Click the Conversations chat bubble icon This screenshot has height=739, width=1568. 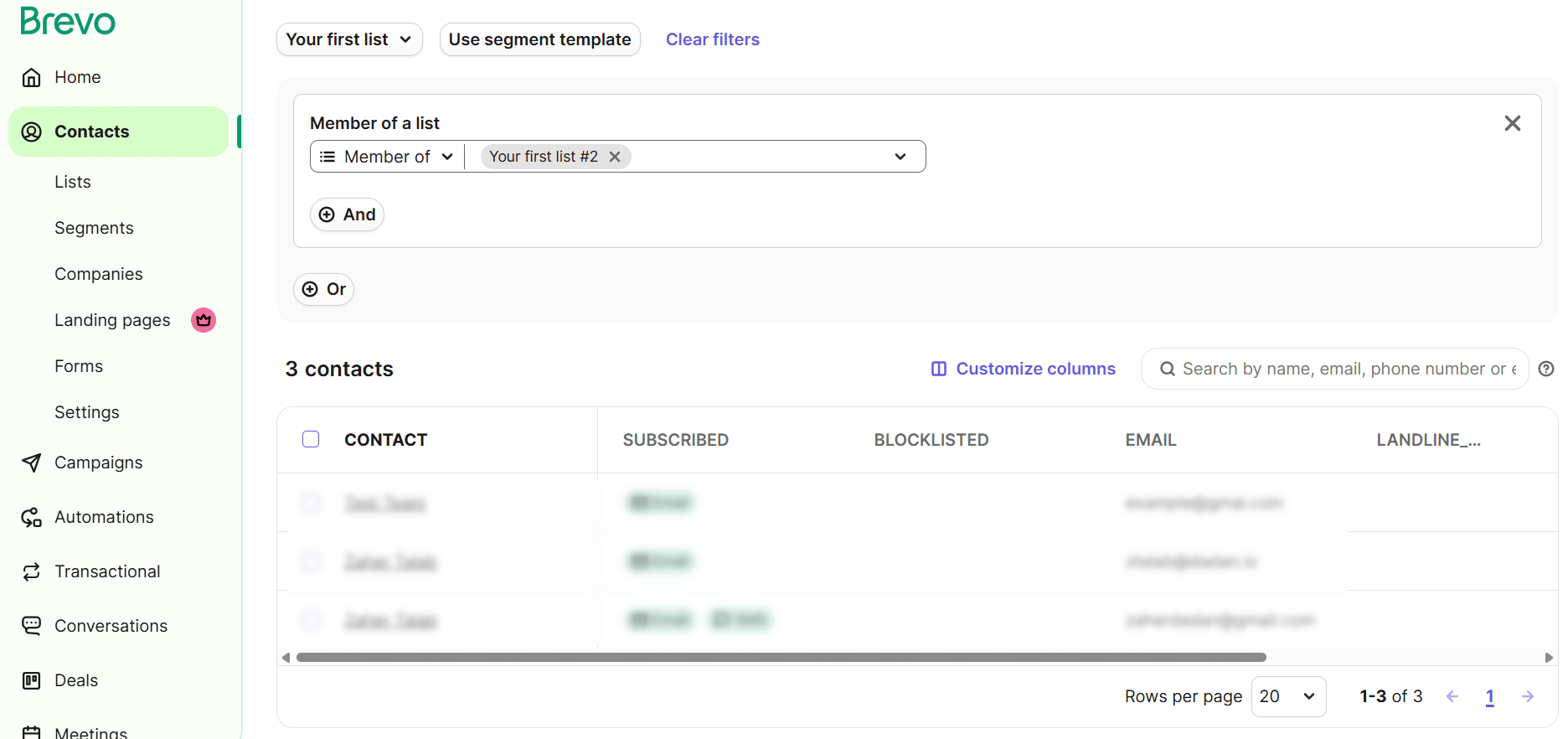click(32, 626)
